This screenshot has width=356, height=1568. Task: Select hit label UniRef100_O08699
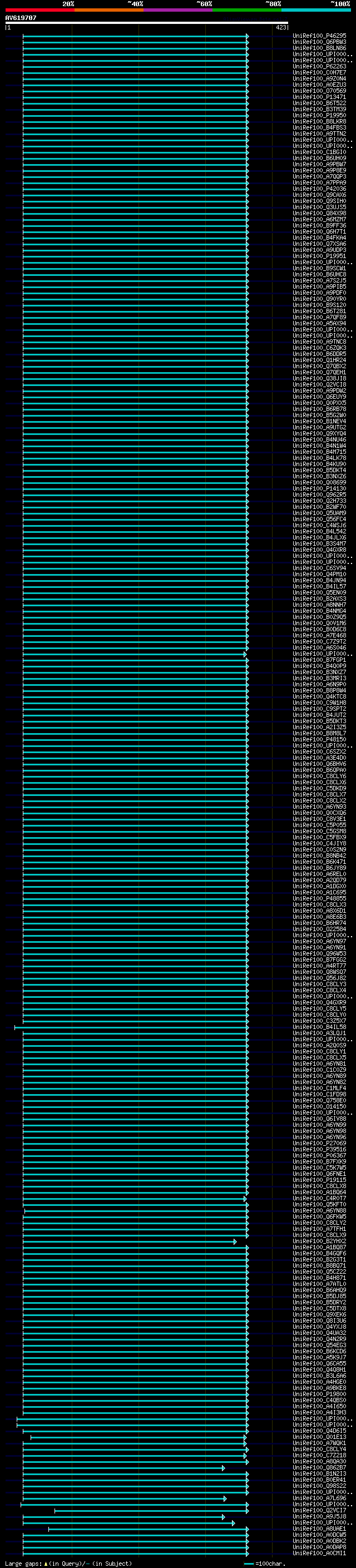point(319,483)
